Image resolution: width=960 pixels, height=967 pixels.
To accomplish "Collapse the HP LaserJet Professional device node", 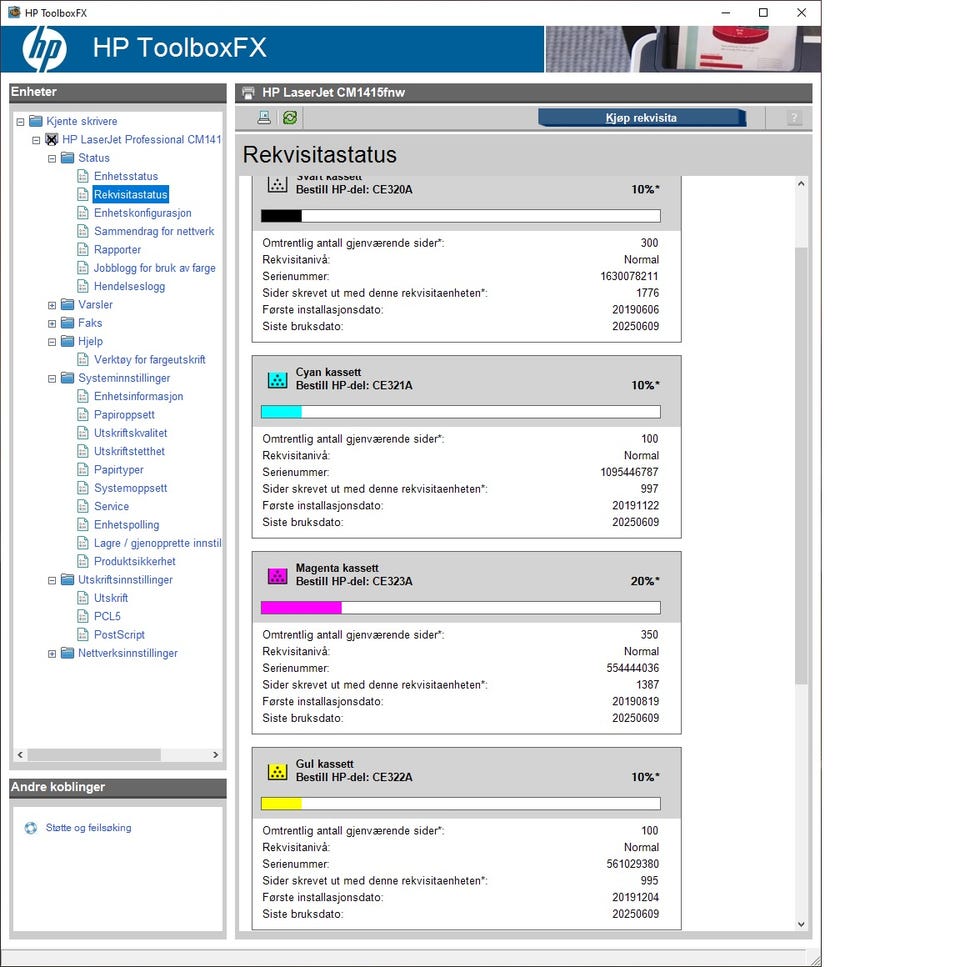I will coord(36,140).
